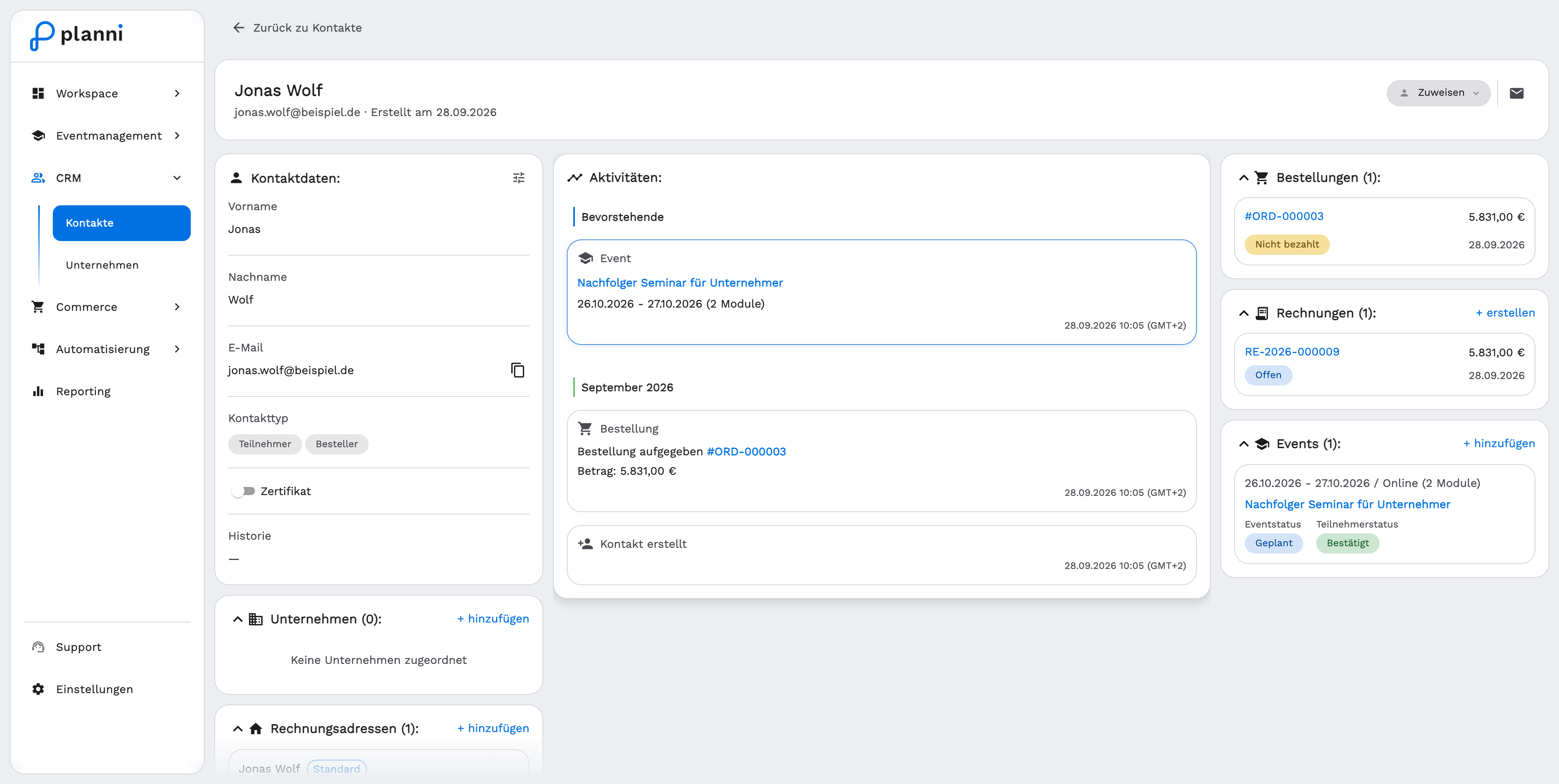Open the email envelope icon for Jonas Wolf
Screen dimensions: 1559x784
tap(1516, 93)
